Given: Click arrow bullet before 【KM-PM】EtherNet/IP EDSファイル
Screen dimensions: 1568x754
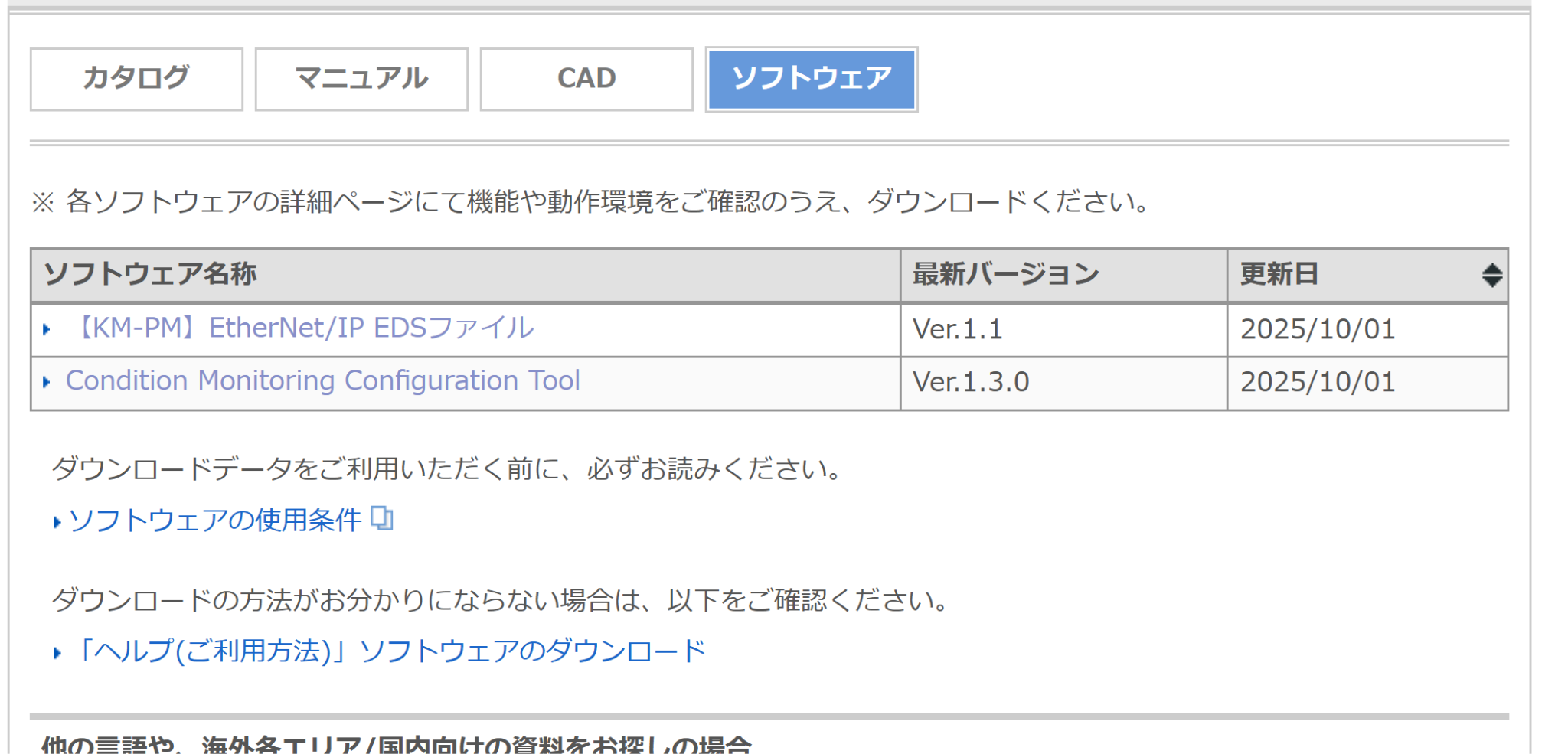Looking at the screenshot, I should click(47, 330).
